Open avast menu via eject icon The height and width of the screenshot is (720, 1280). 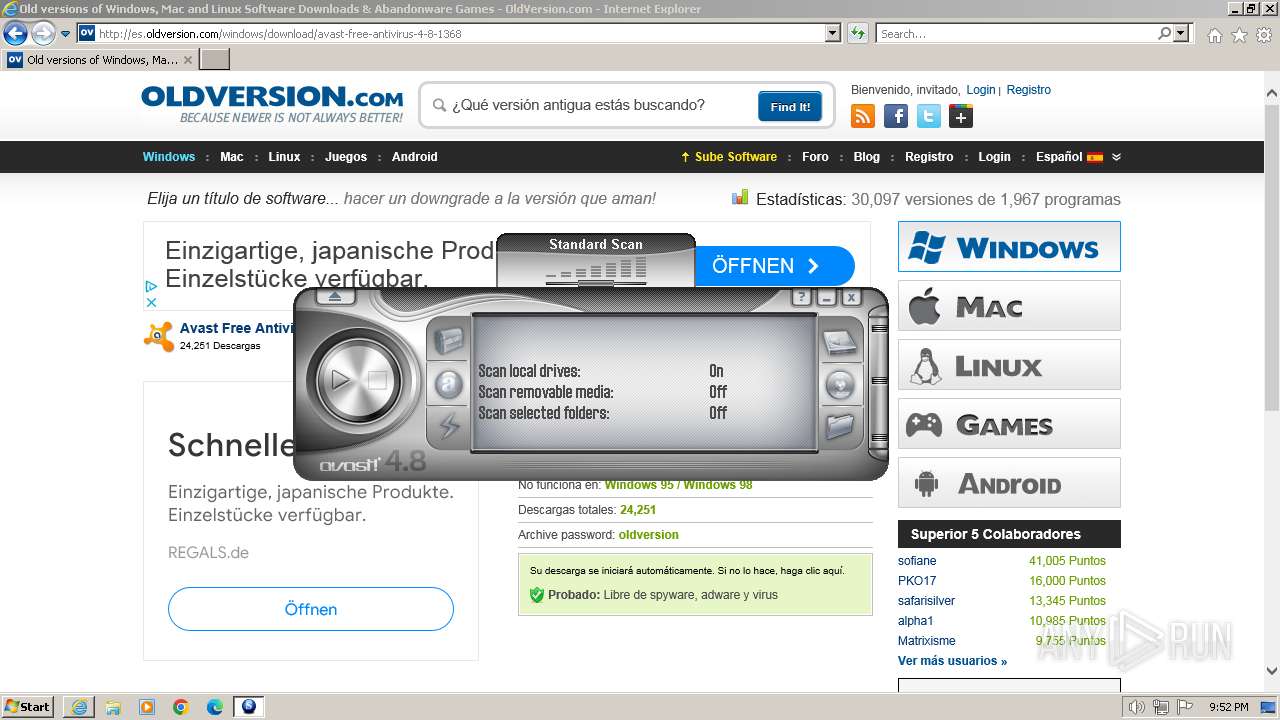pyautogui.click(x=335, y=297)
